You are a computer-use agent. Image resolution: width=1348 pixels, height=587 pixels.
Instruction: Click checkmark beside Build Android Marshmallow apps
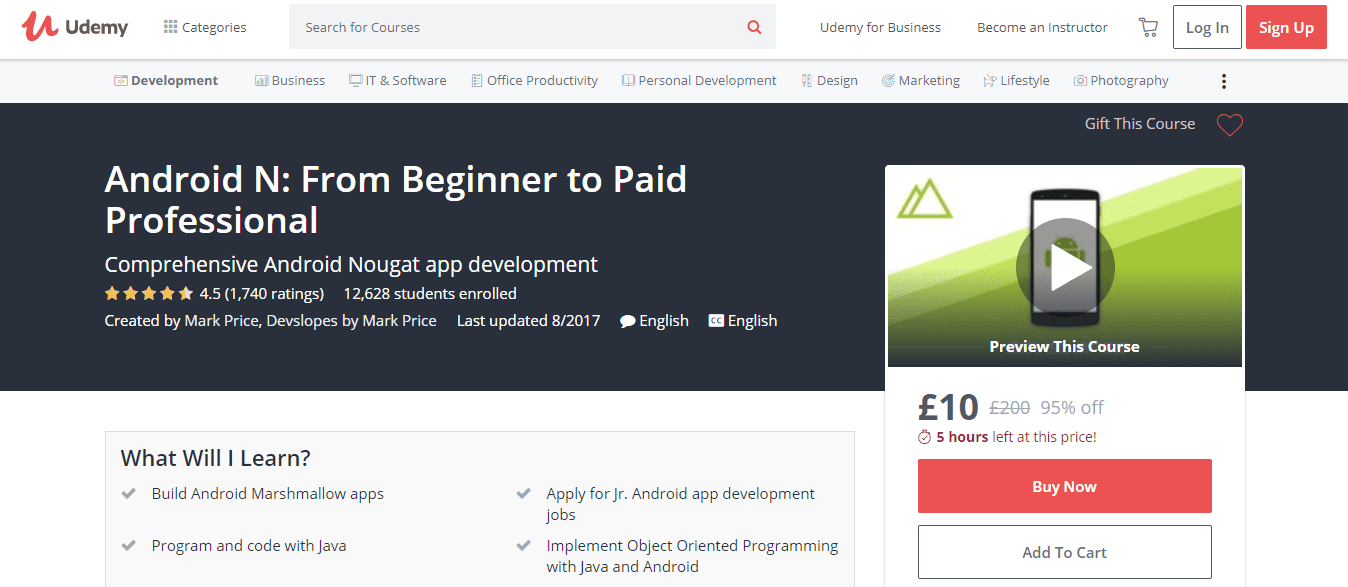click(x=128, y=493)
